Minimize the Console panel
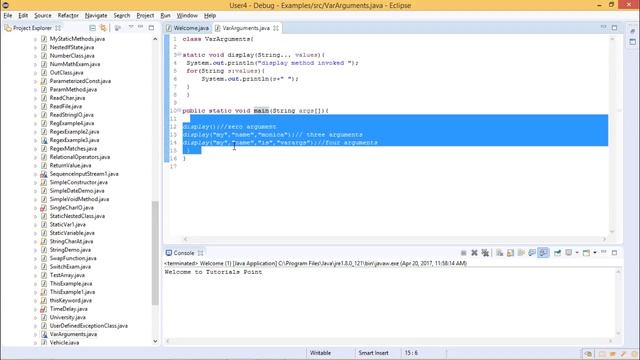 click(x=604, y=252)
